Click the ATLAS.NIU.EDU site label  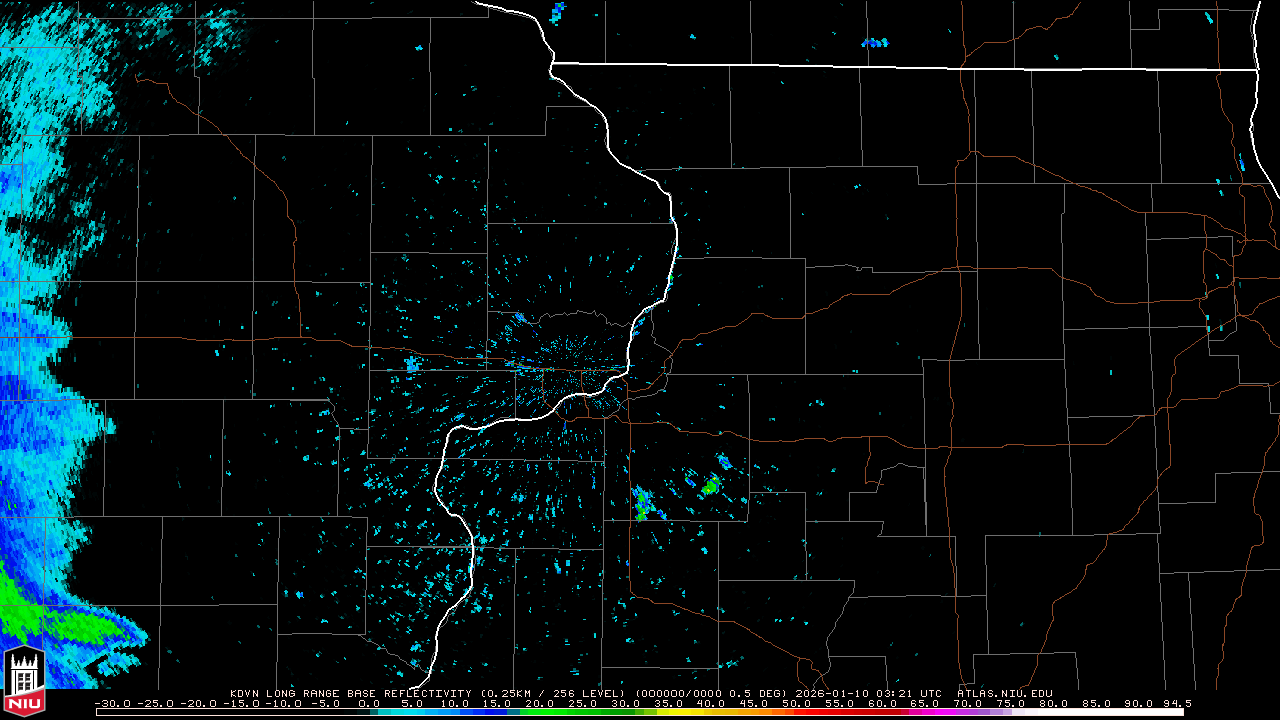click(x=1004, y=693)
